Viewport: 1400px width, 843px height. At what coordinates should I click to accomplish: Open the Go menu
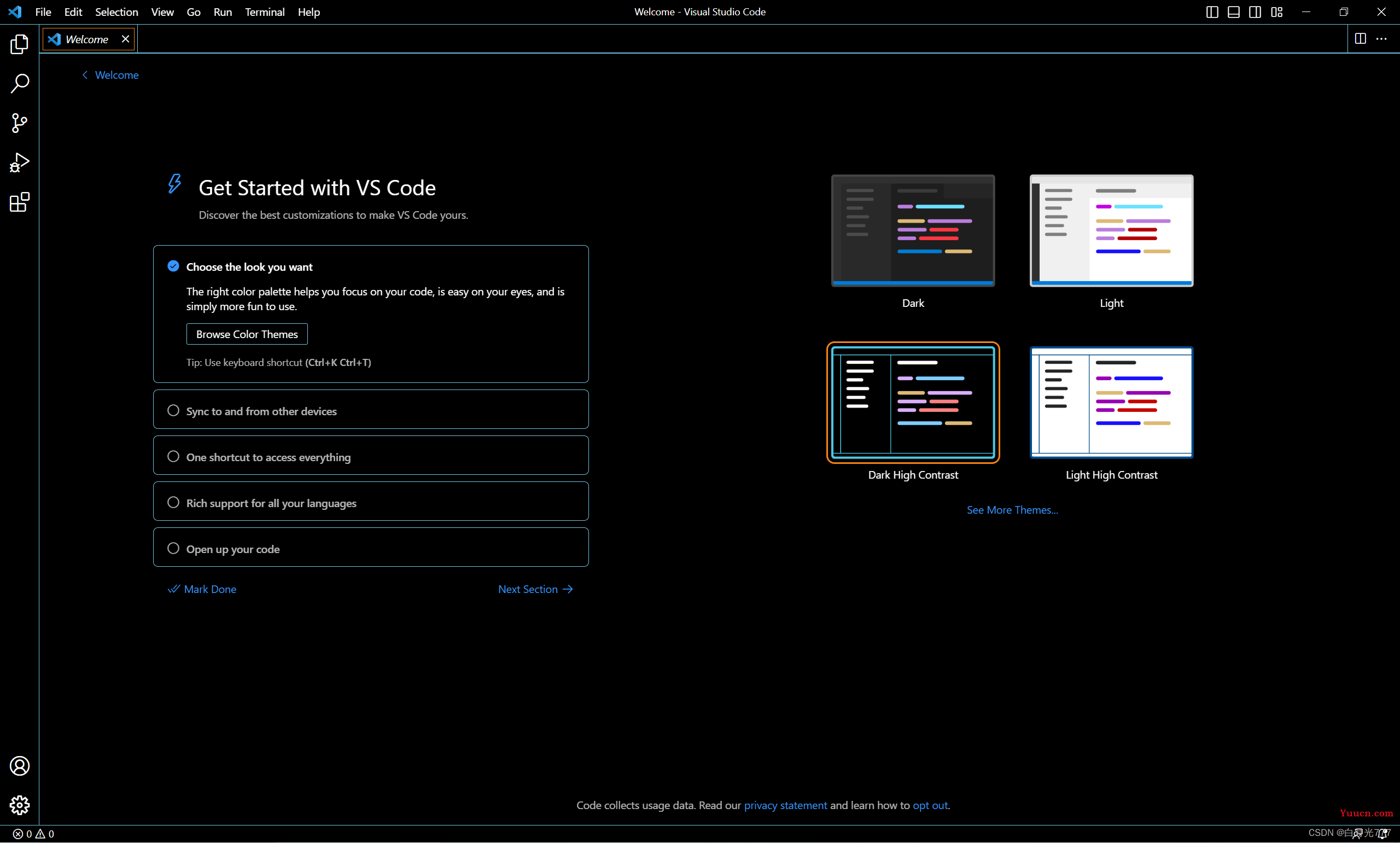point(194,12)
